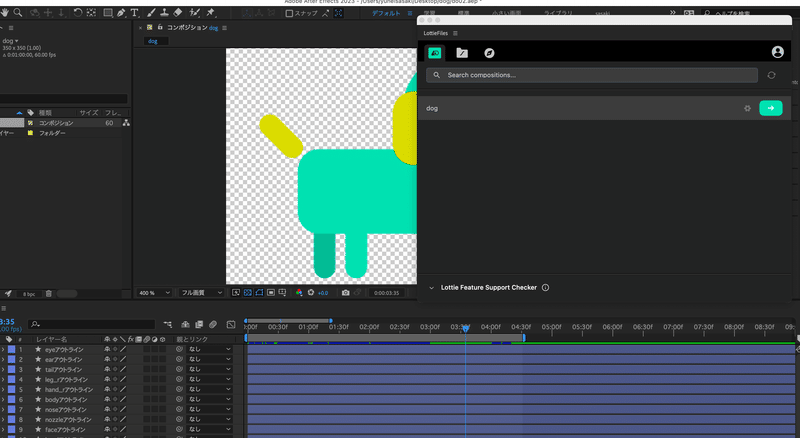The width and height of the screenshot is (800, 438).
Task: Open the 400 % magnification dropdown
Action: (155, 293)
